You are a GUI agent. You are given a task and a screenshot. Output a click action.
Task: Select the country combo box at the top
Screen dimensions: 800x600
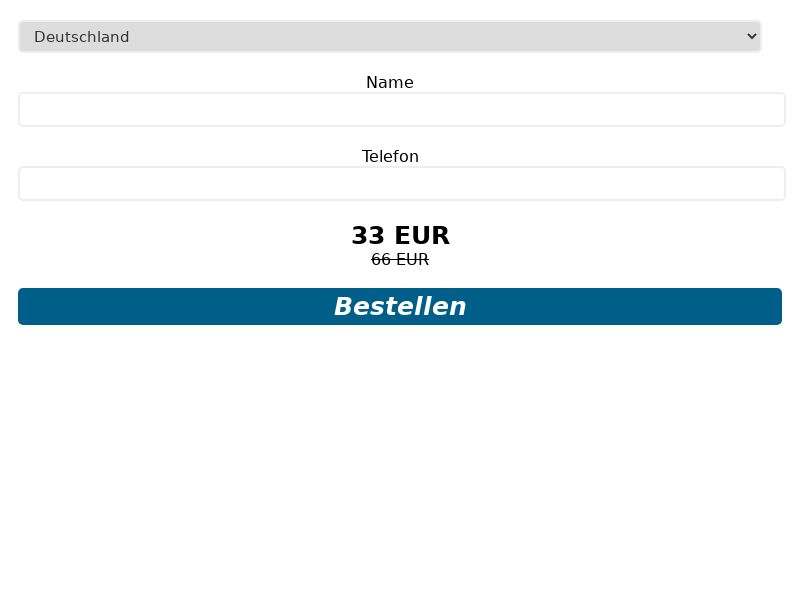(x=390, y=35)
